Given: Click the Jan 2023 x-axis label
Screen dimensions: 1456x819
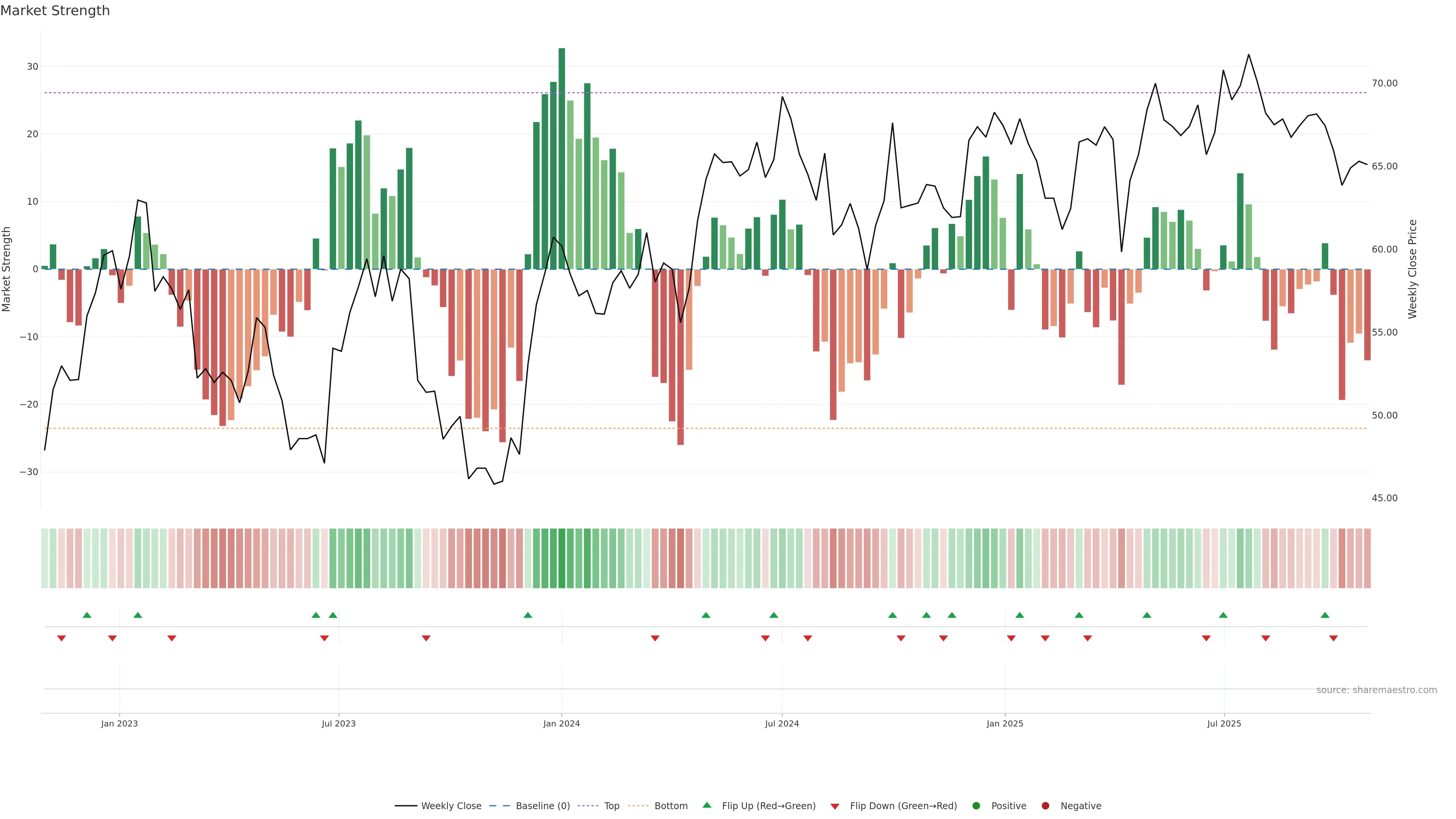Looking at the screenshot, I should point(119,723).
